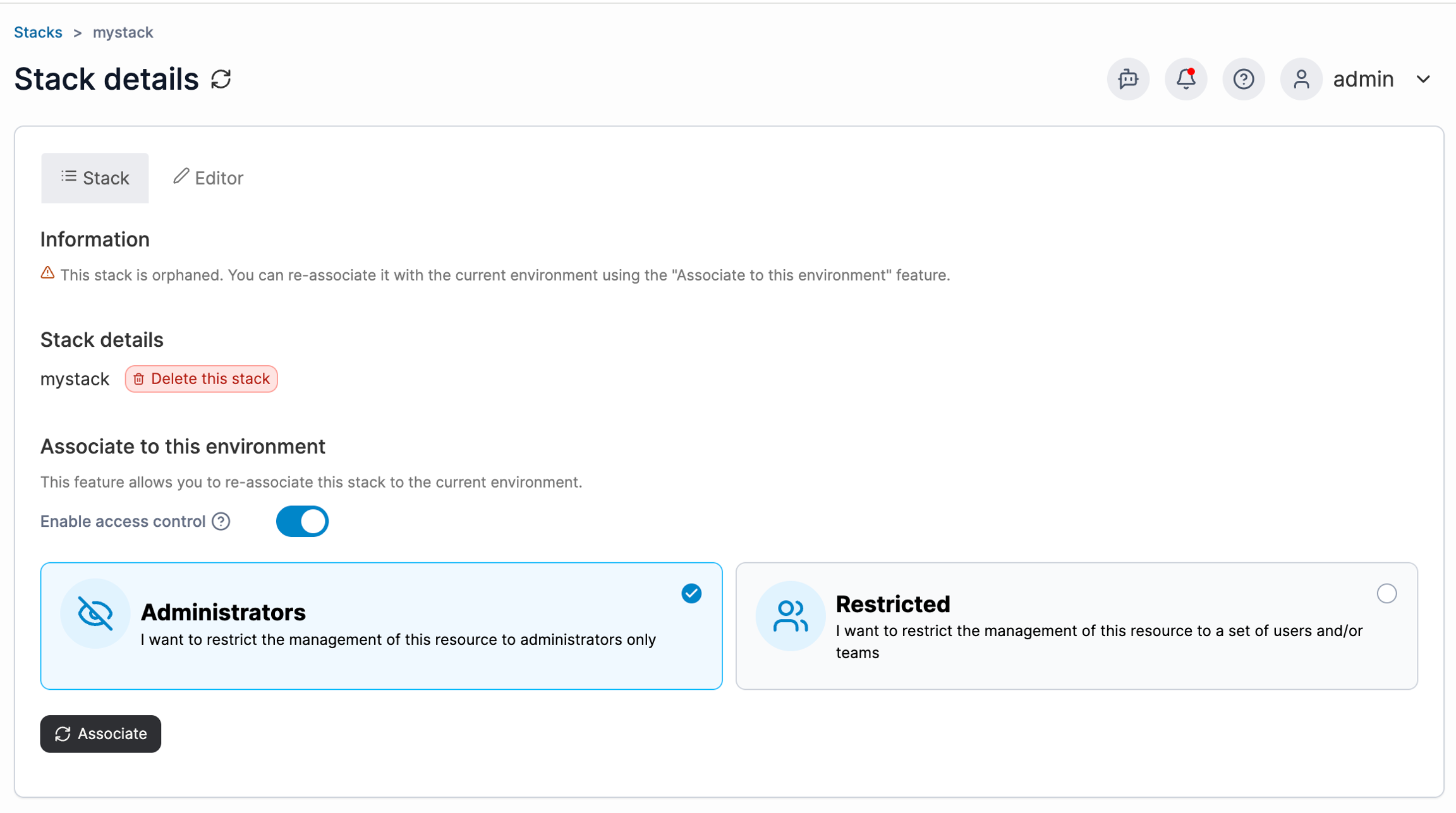The image size is (1456, 813).
Task: Click the orphaned stack warning icon
Action: (47, 274)
